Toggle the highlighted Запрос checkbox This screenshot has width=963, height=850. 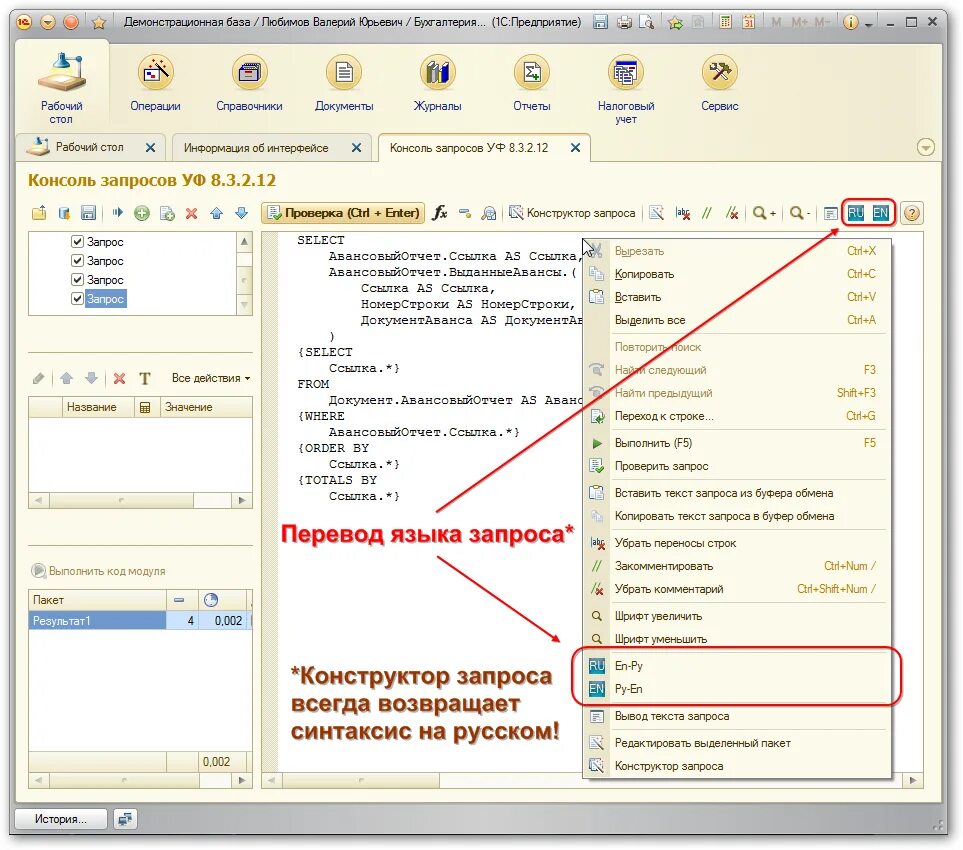(x=77, y=298)
